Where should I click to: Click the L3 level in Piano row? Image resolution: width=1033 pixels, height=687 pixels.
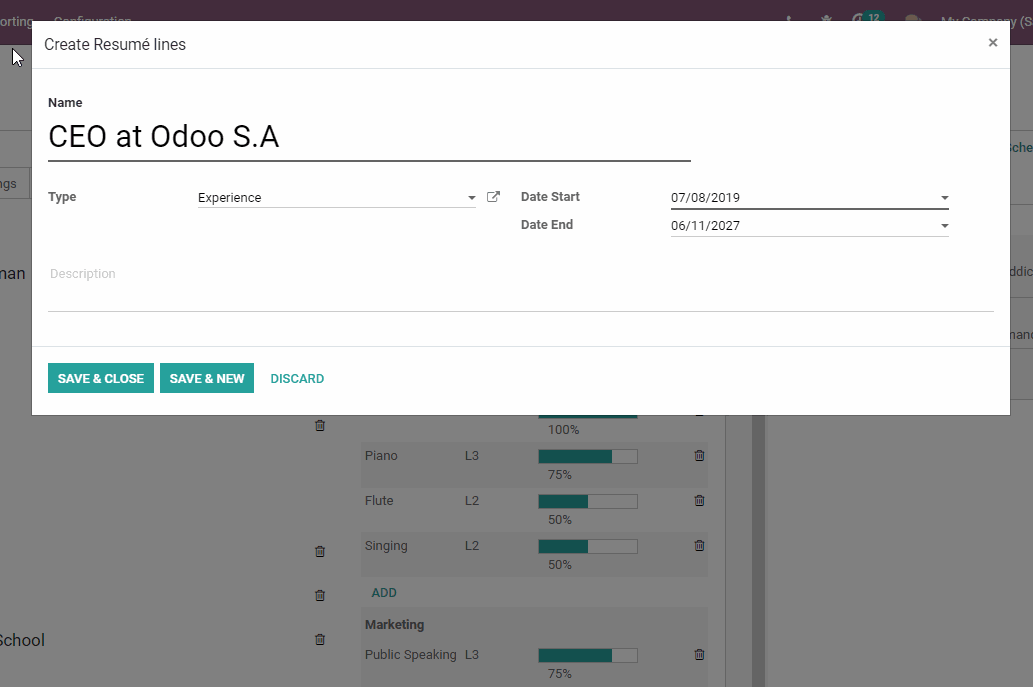coord(472,456)
